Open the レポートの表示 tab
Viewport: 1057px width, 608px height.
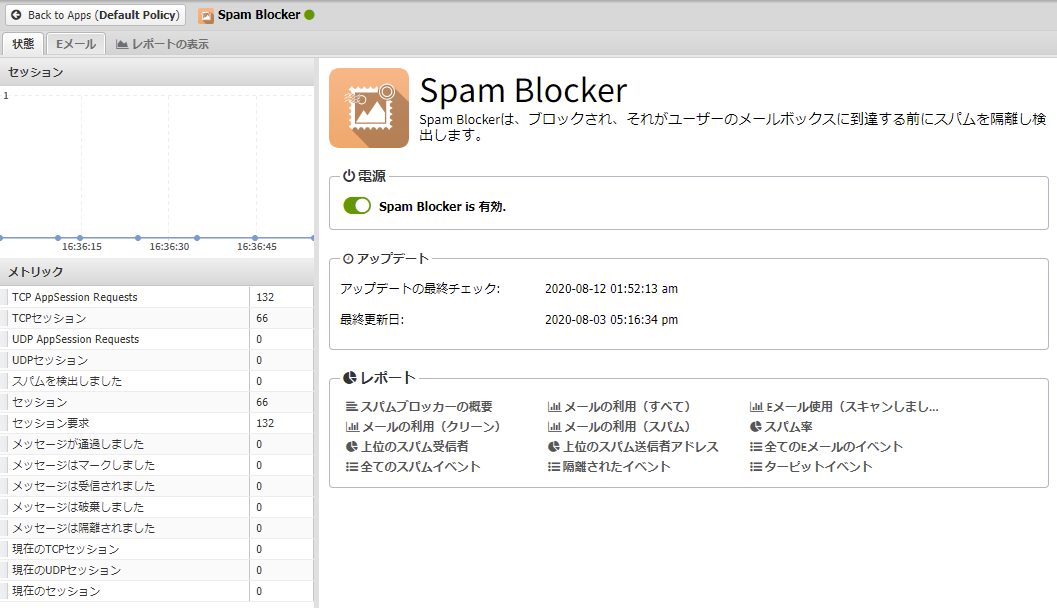[x=162, y=44]
